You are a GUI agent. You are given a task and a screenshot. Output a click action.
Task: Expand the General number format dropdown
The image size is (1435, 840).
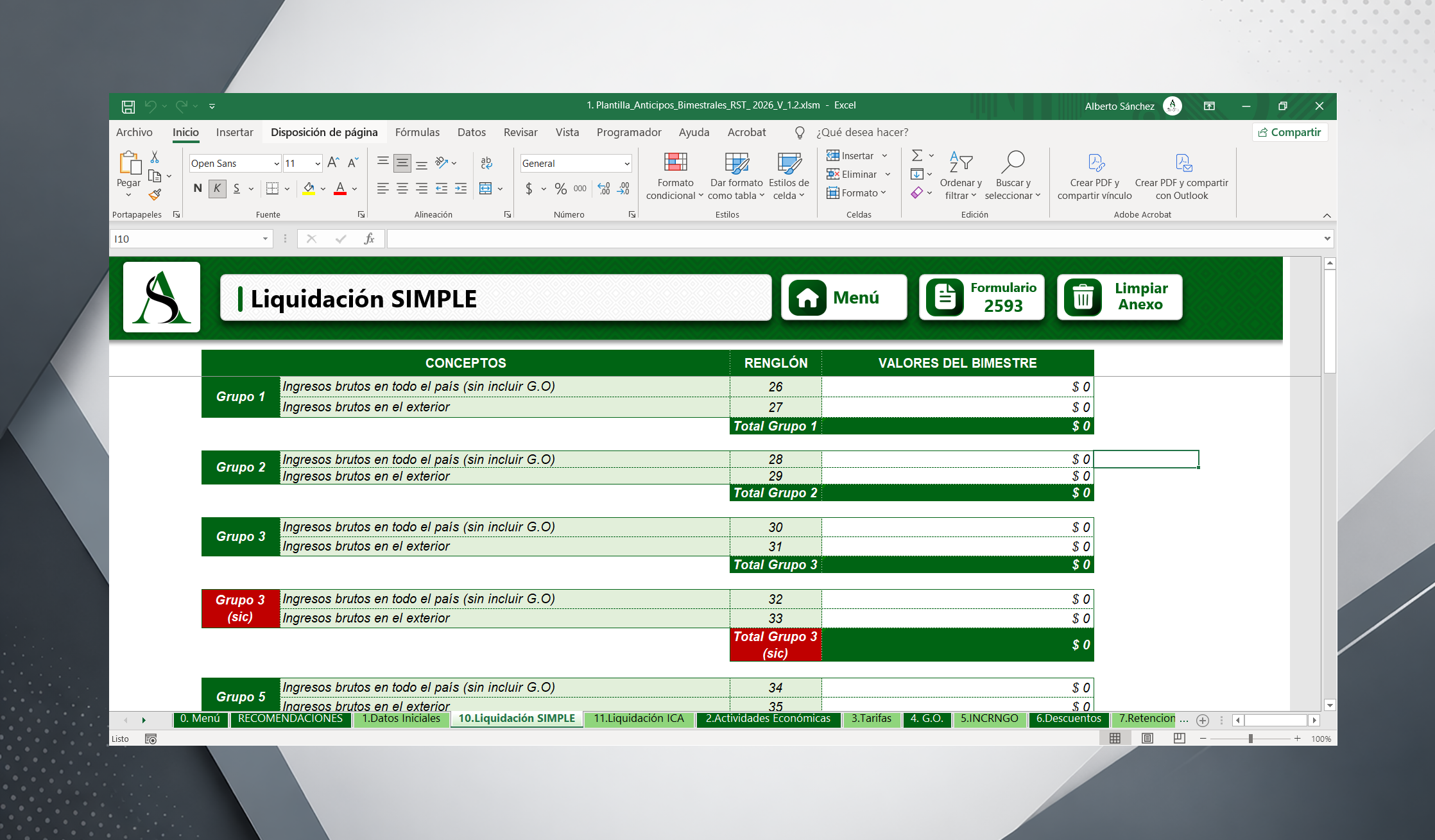coord(626,164)
